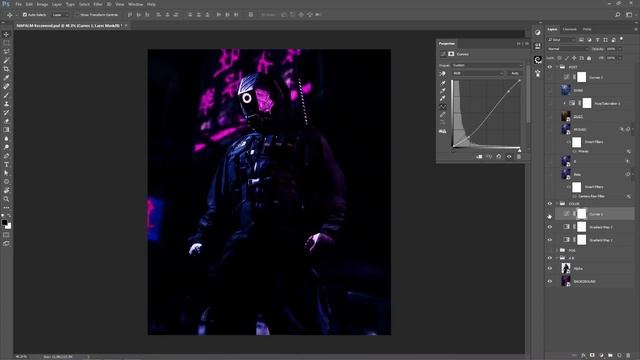The image size is (640, 360).
Task: Open the search icon in options bar
Action: point(618,15)
